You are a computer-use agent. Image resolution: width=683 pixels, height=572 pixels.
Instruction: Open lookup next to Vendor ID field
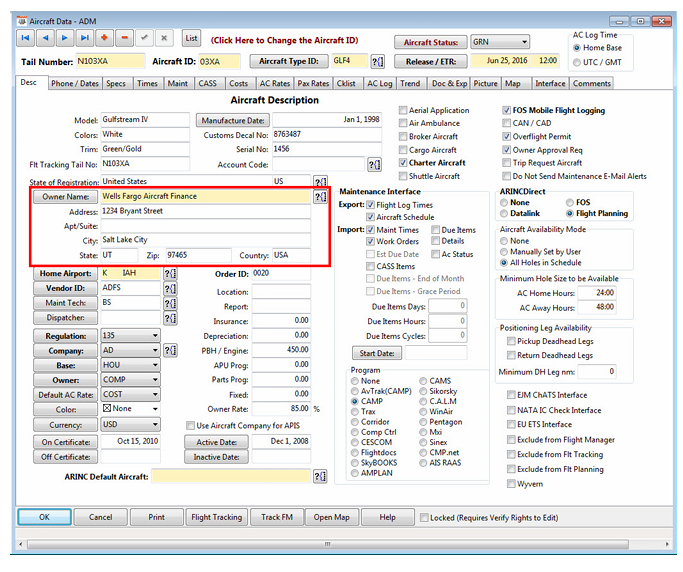pyautogui.click(x=170, y=288)
